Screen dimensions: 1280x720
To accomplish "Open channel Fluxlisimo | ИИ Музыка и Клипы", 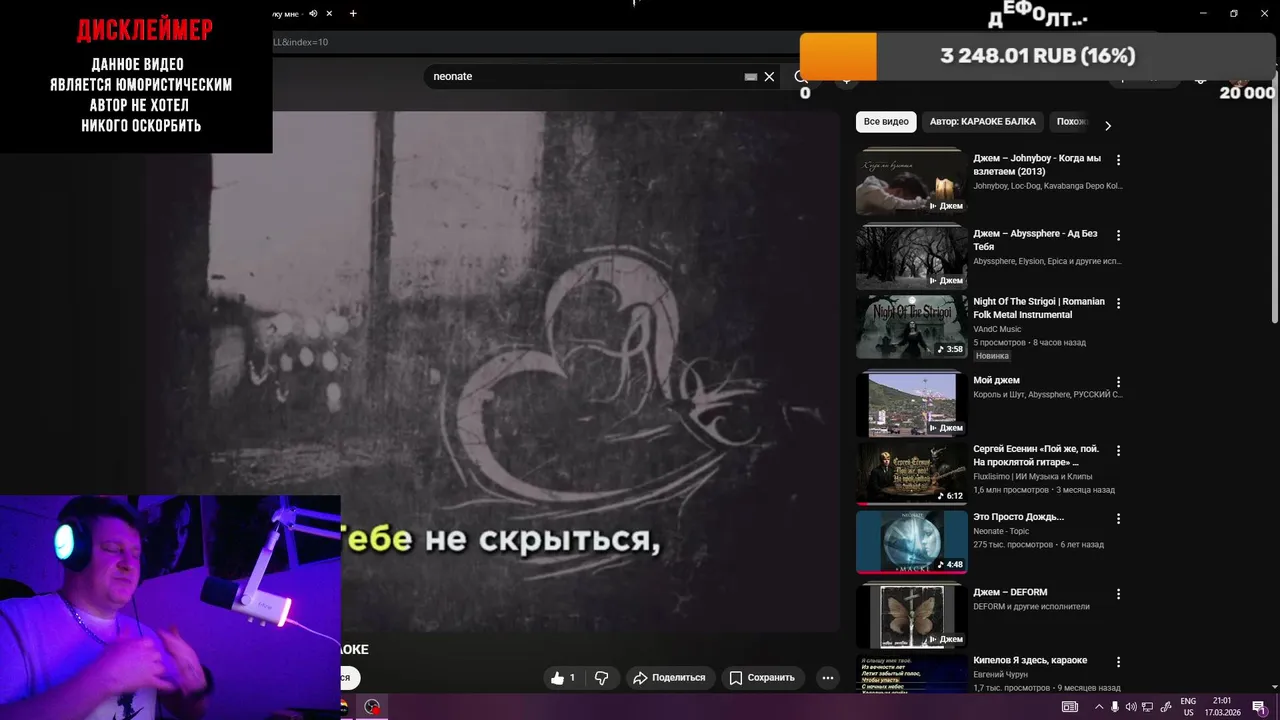I will pos(1033,476).
